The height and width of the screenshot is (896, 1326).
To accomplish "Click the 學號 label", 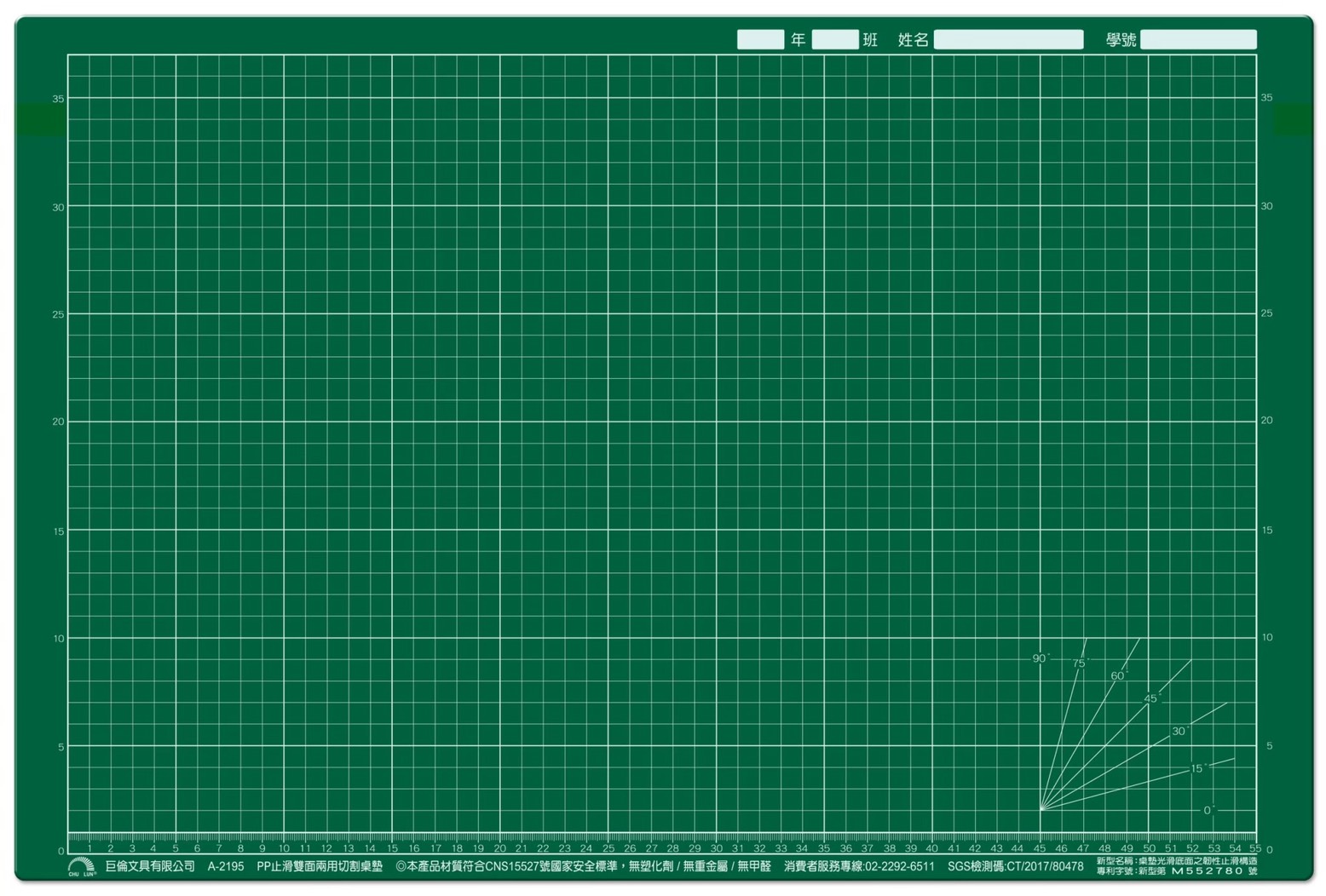I will (x=1121, y=40).
